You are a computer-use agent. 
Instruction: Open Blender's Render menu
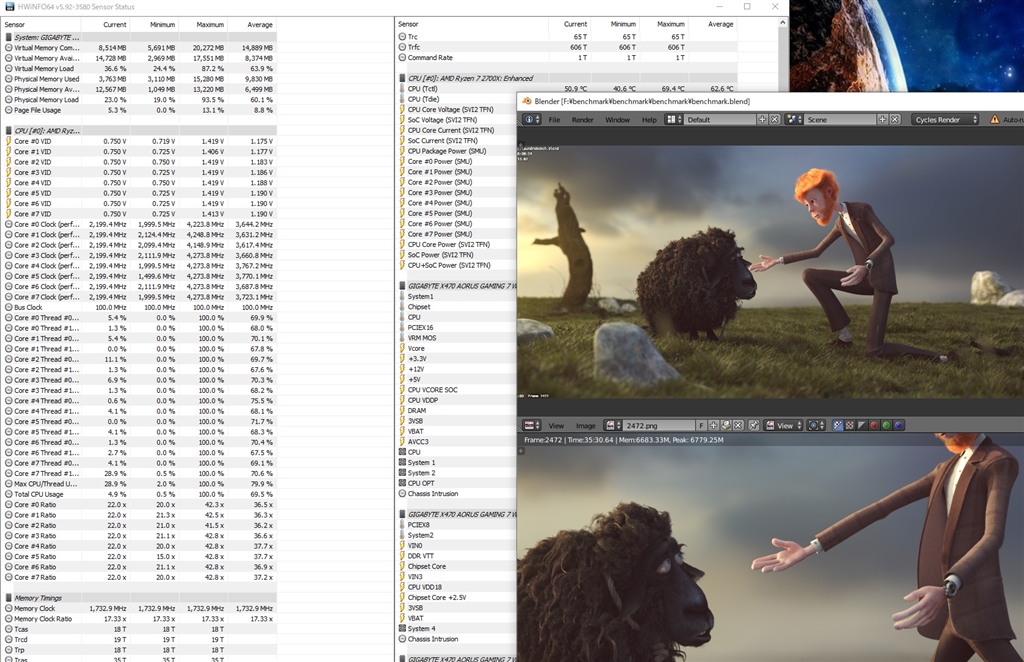point(582,120)
